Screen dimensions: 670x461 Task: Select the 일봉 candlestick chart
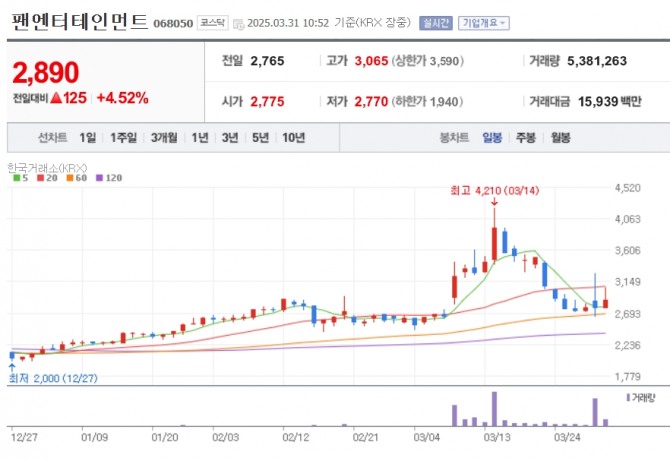click(x=492, y=138)
